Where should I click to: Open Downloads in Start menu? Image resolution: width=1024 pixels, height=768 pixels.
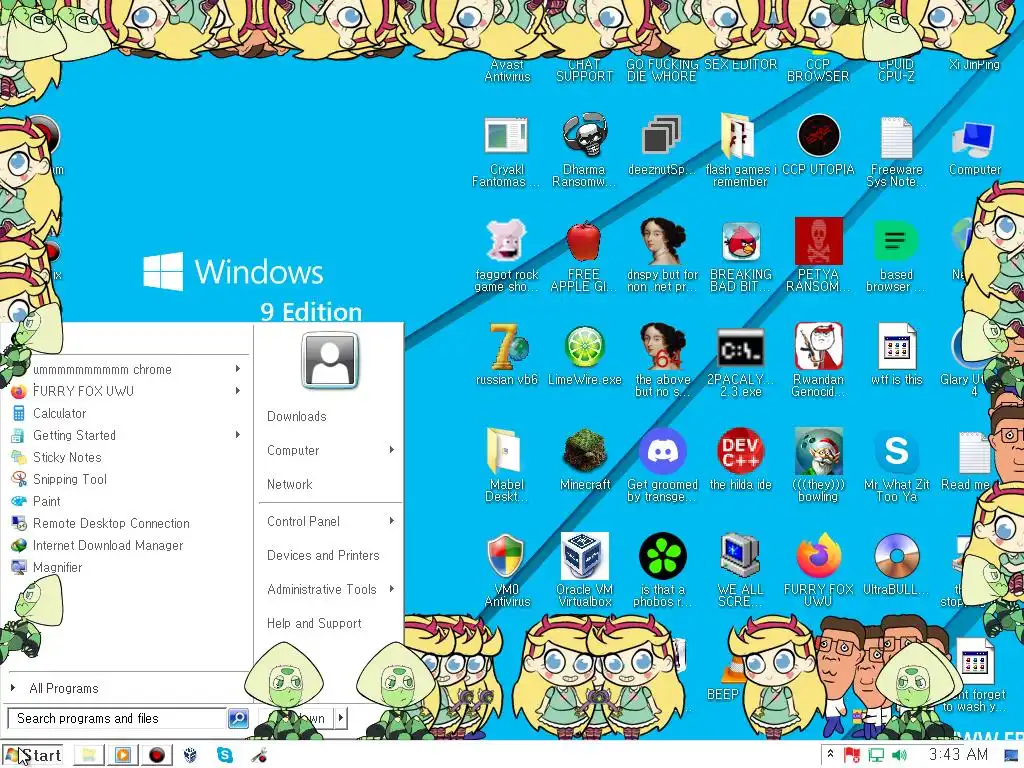pos(296,416)
